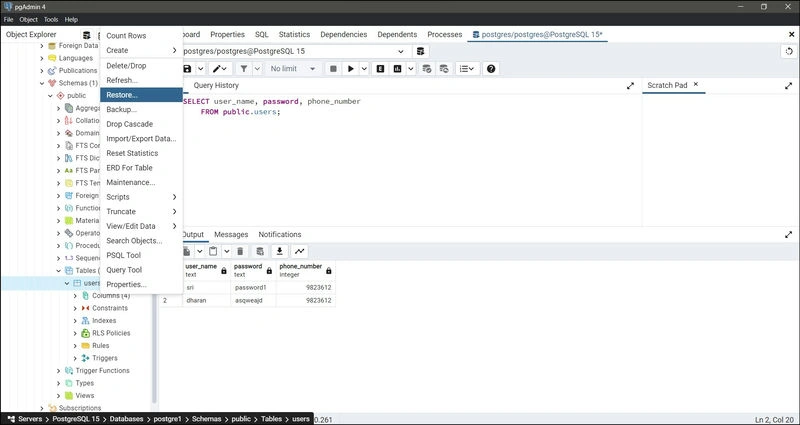The width and height of the screenshot is (800, 425).
Task: Click the Explain Analyze chart icon
Action: [397, 69]
